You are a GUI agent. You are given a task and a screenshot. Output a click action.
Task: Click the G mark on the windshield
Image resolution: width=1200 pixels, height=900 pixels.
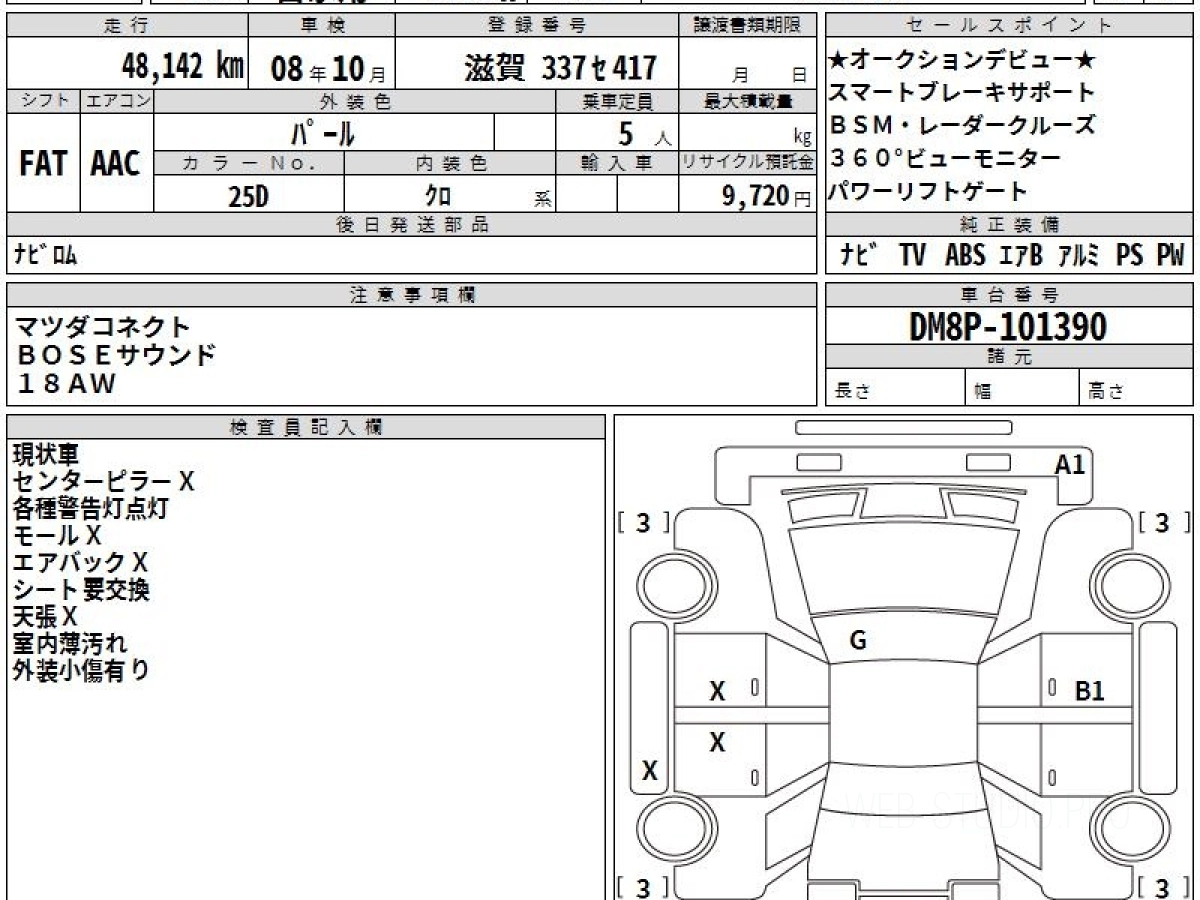pos(858,641)
